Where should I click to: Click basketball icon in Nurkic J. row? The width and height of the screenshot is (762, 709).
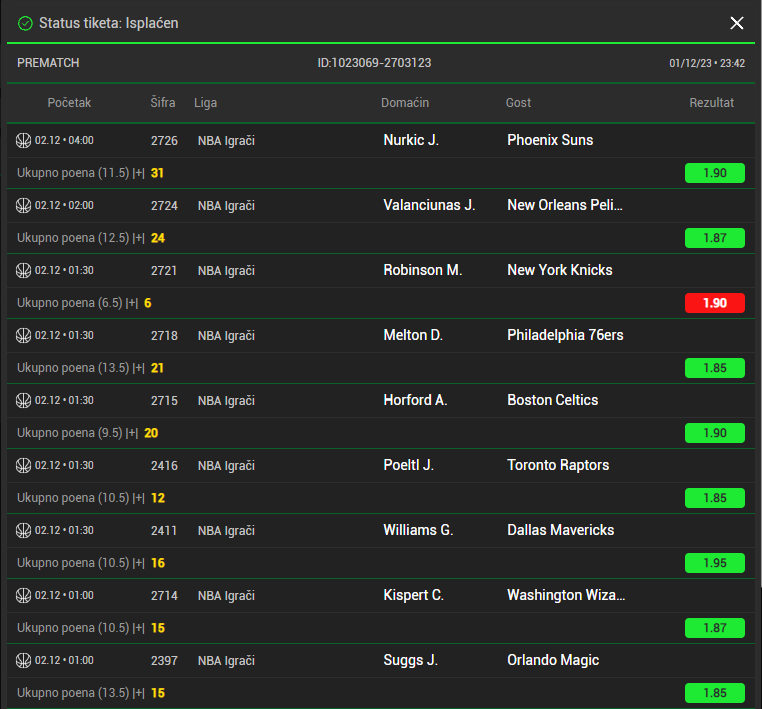pos(23,140)
